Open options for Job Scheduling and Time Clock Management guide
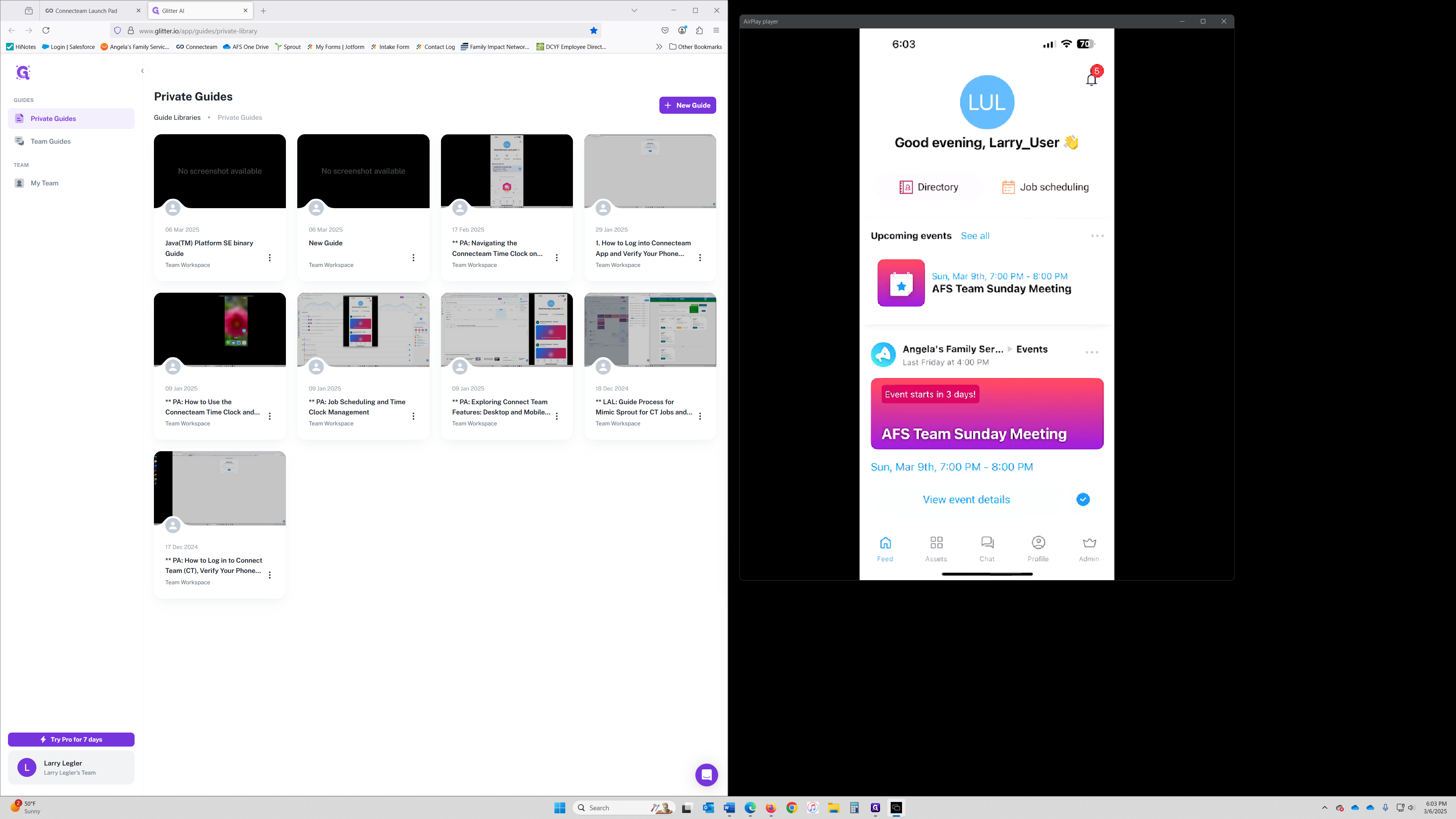Screen dimensions: 1456x819 pyautogui.click(x=413, y=416)
